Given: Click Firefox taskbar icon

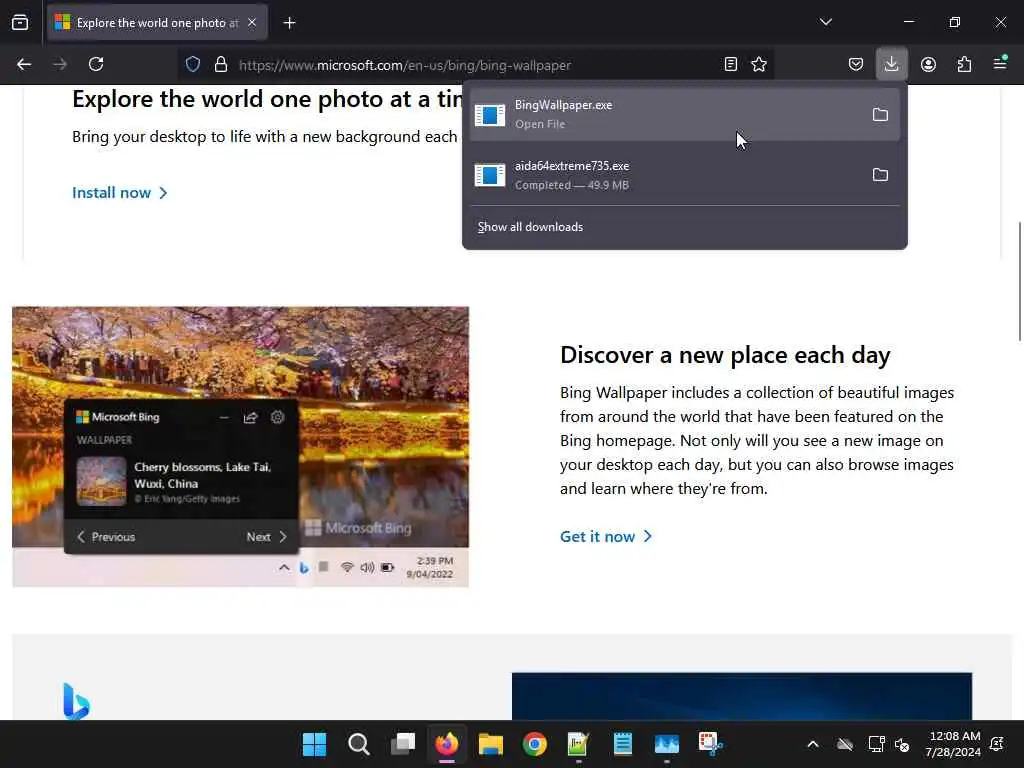Looking at the screenshot, I should pyautogui.click(x=447, y=744).
